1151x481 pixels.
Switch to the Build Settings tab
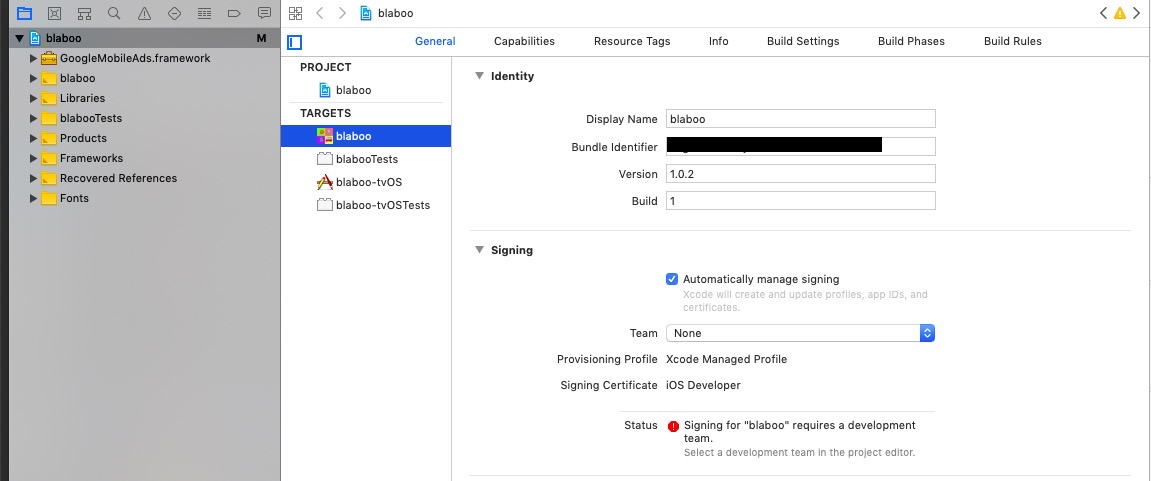pos(803,41)
